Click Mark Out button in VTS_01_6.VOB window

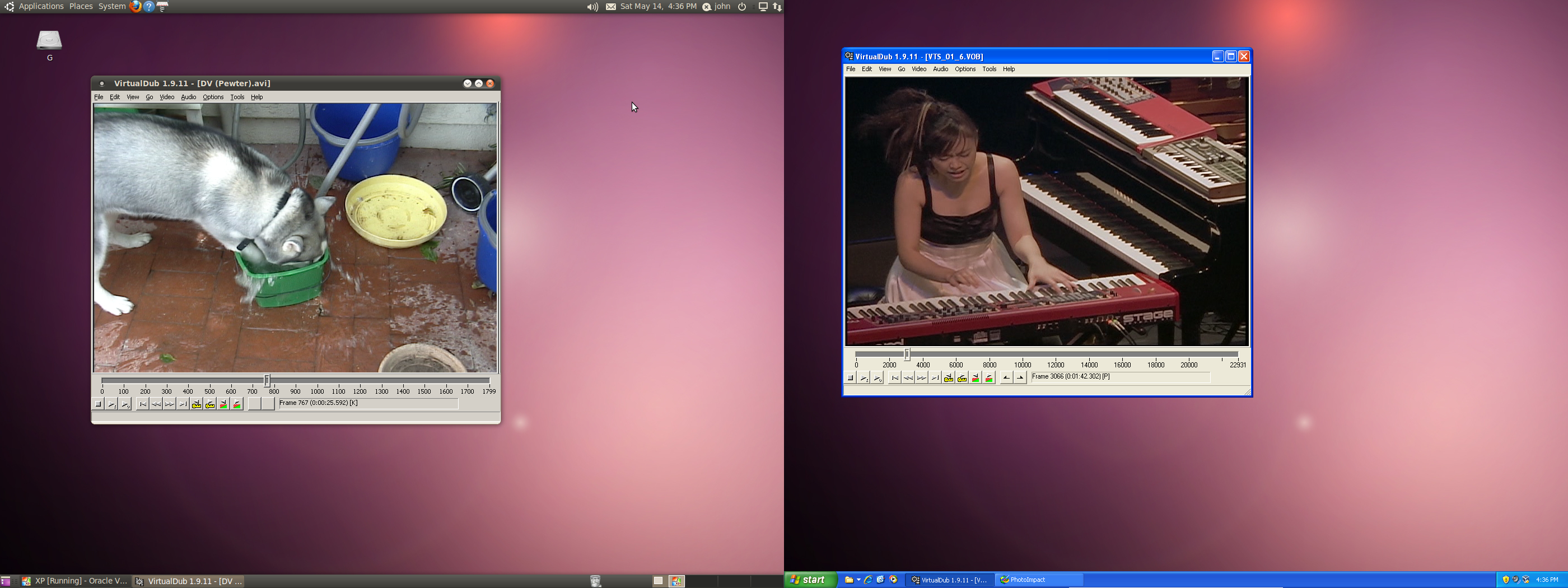pos(1020,378)
